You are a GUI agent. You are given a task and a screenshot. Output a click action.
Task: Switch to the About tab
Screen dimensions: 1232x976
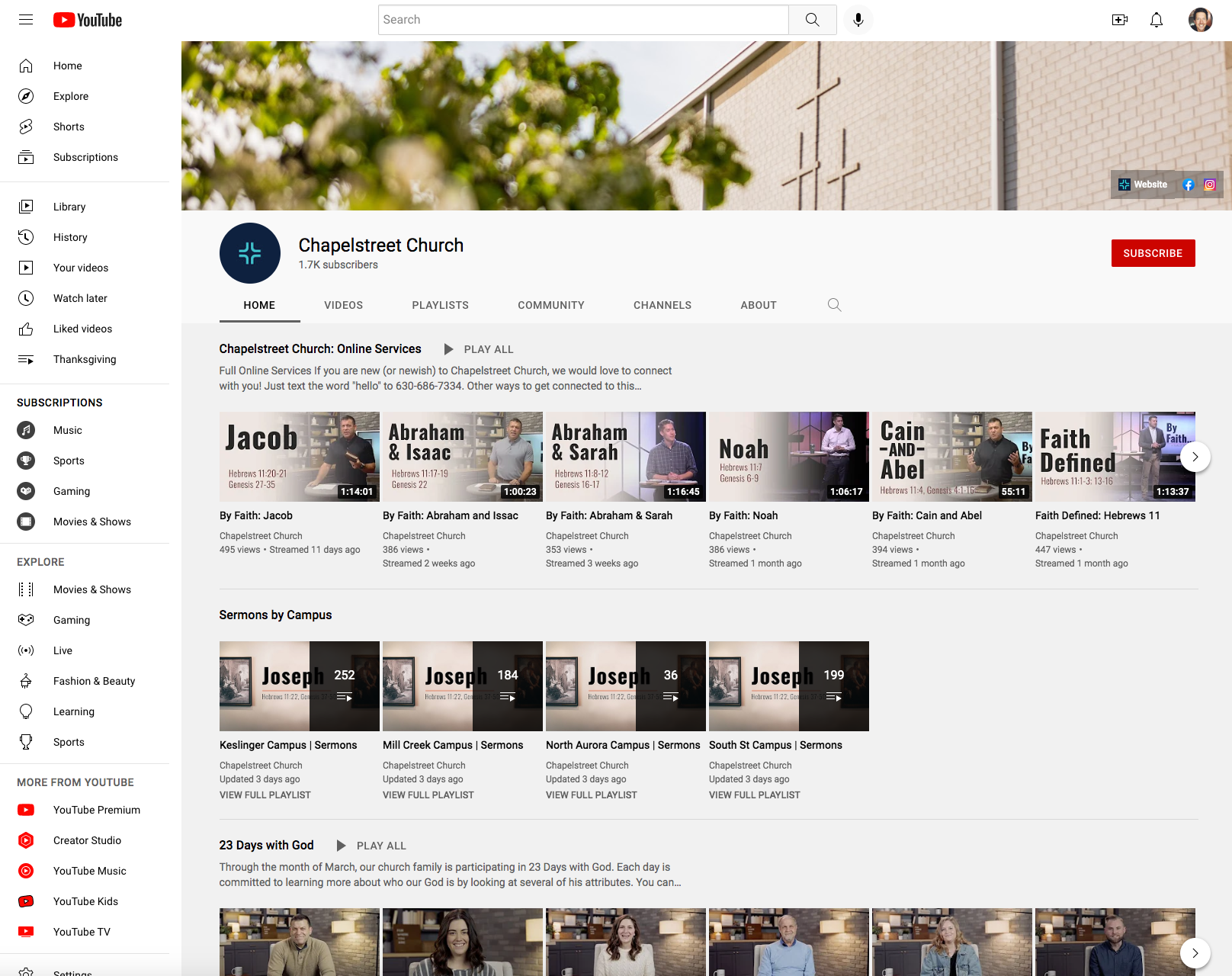click(759, 305)
